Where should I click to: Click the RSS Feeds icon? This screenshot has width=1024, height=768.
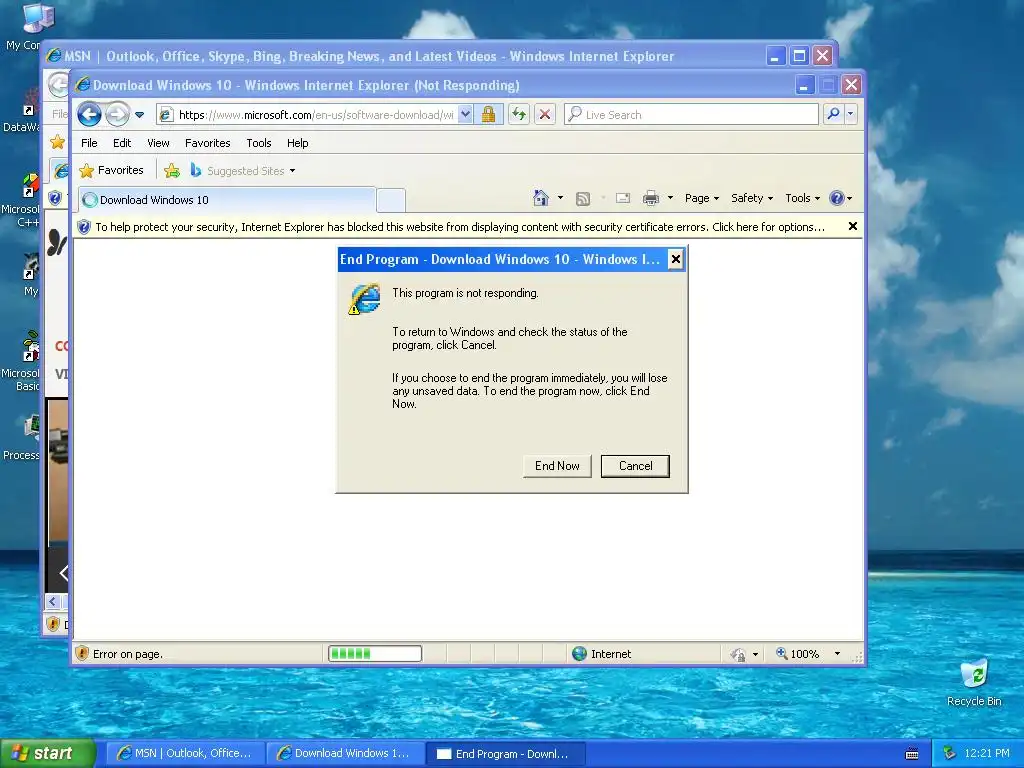pos(583,199)
